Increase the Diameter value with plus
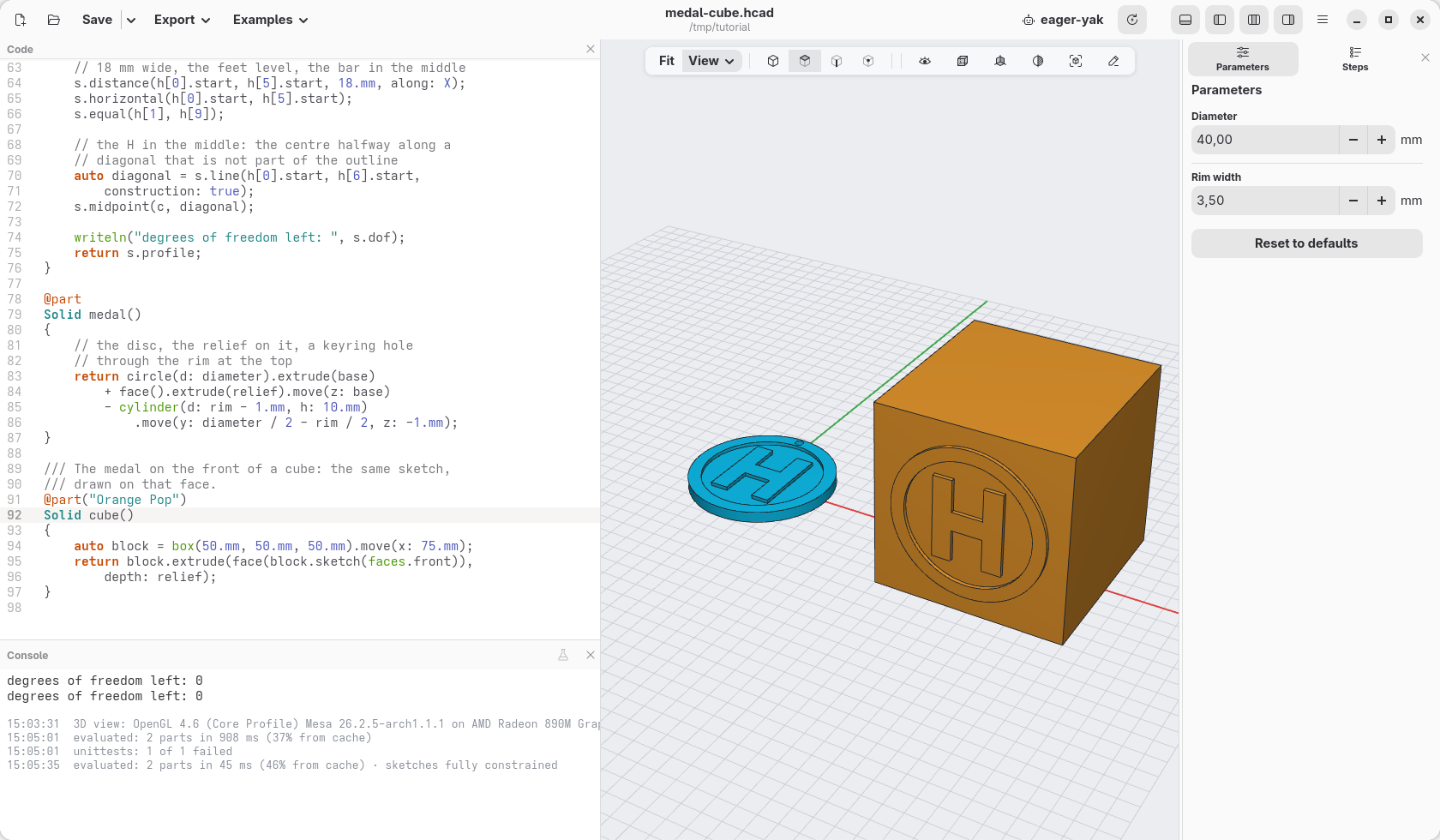Viewport: 1440px width, 840px height. [1382, 140]
